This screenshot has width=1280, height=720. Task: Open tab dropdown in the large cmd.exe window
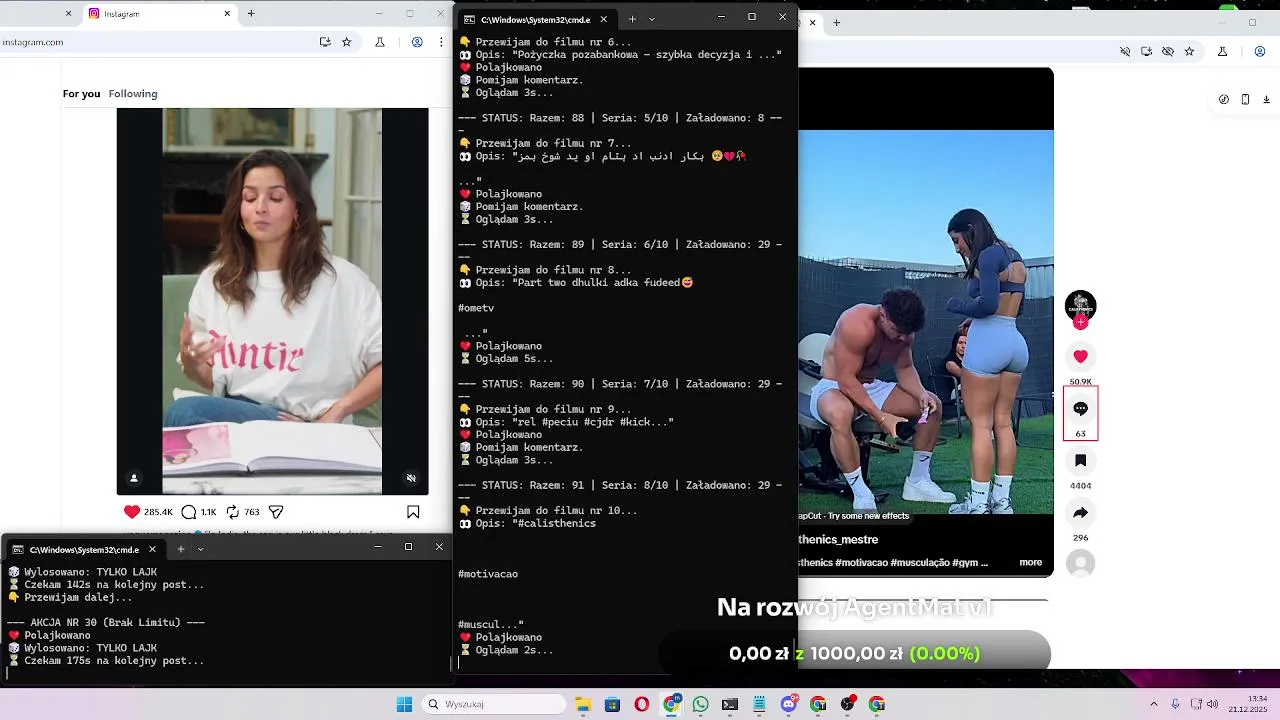(652, 19)
